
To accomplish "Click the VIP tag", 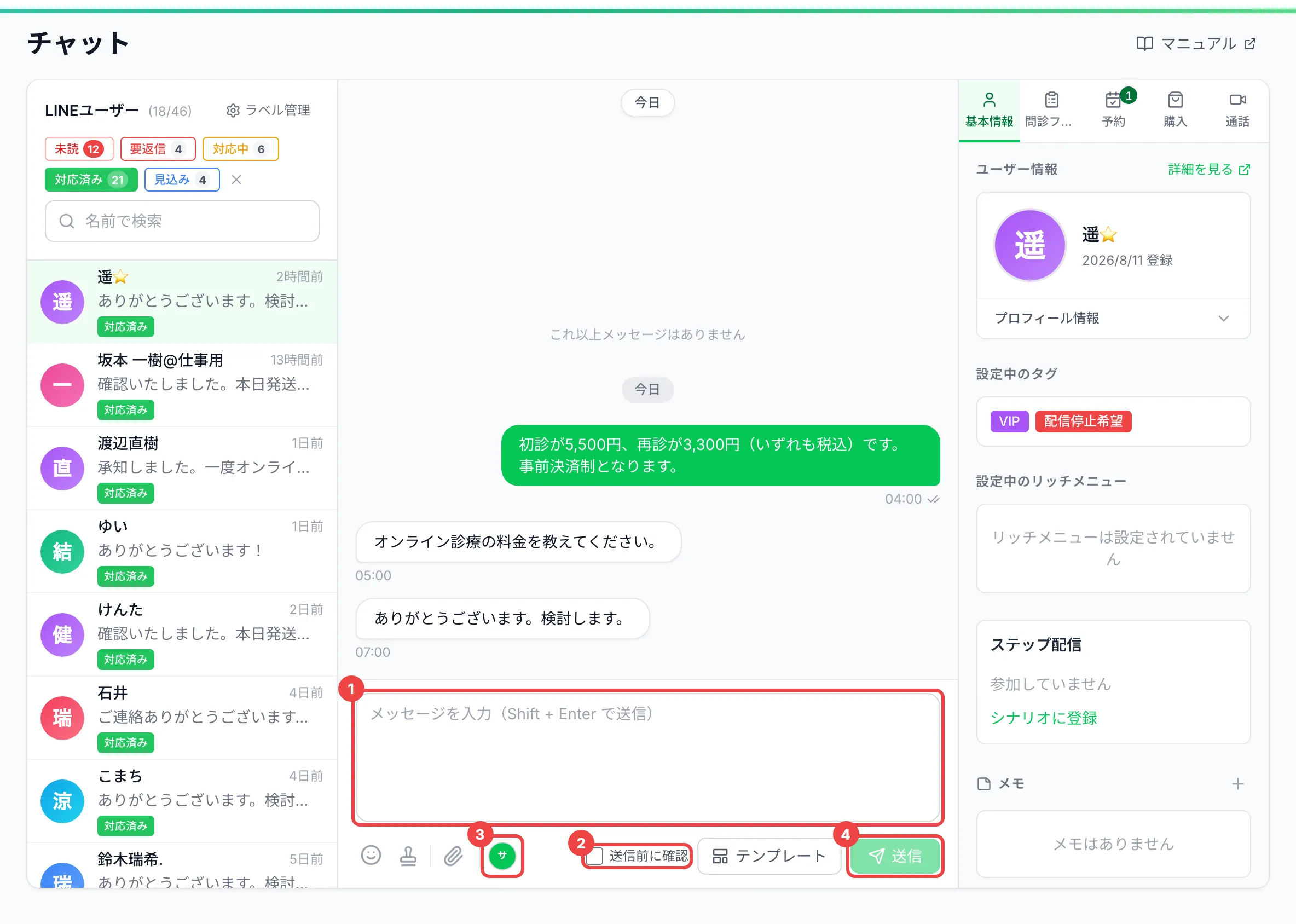I will point(1009,421).
